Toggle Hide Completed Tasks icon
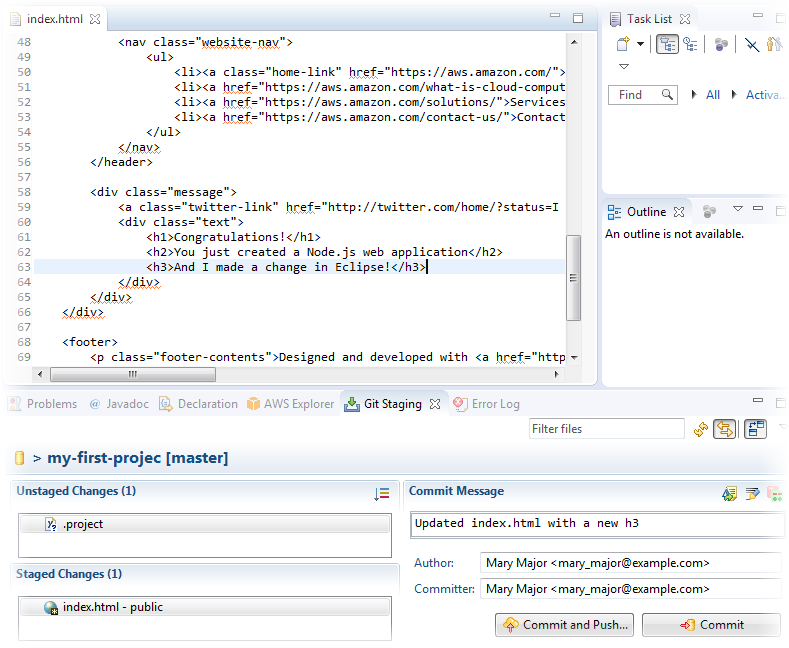 pyautogui.click(x=752, y=44)
